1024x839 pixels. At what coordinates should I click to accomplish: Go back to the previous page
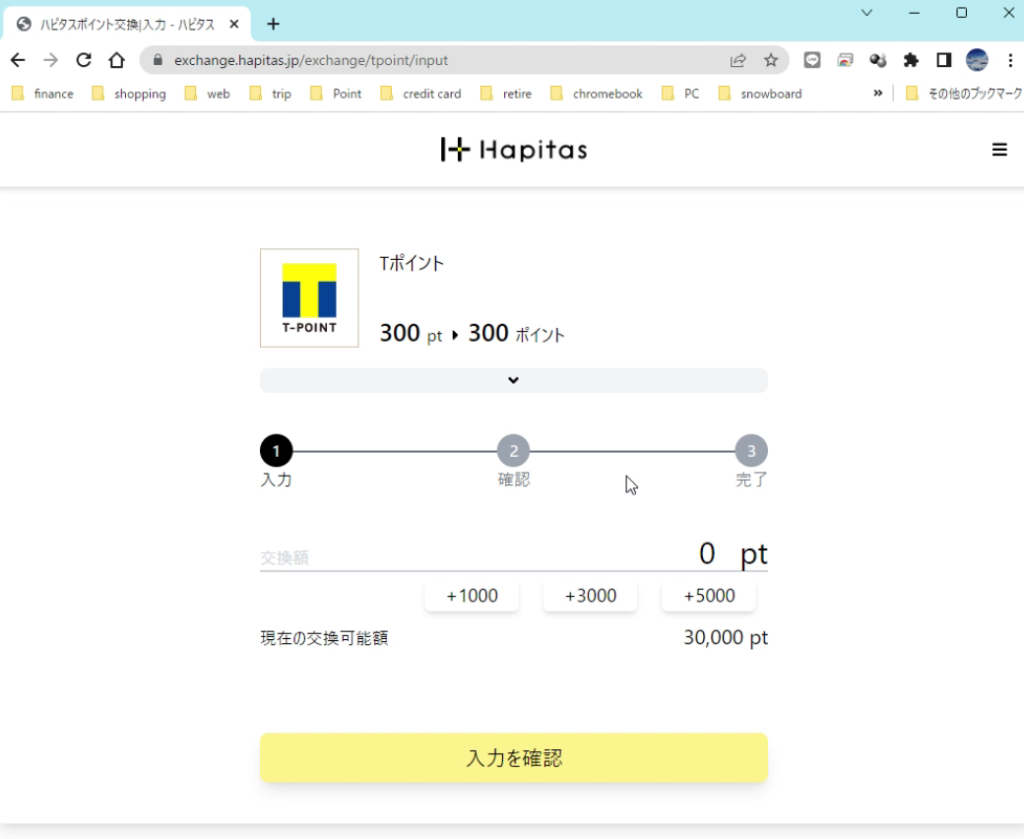click(x=18, y=60)
